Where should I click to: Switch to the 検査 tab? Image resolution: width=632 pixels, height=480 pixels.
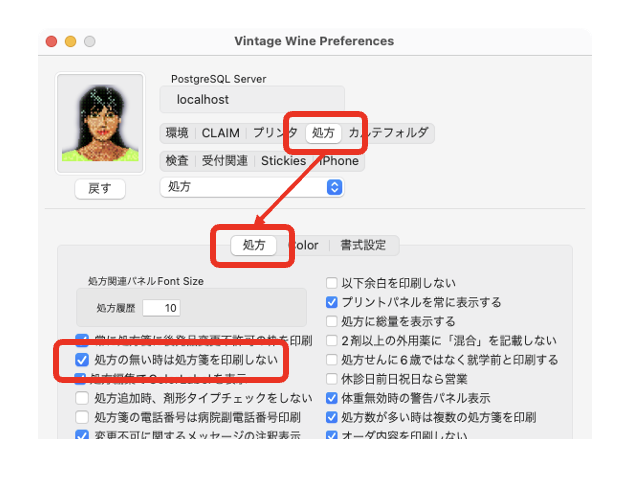pyautogui.click(x=177, y=160)
